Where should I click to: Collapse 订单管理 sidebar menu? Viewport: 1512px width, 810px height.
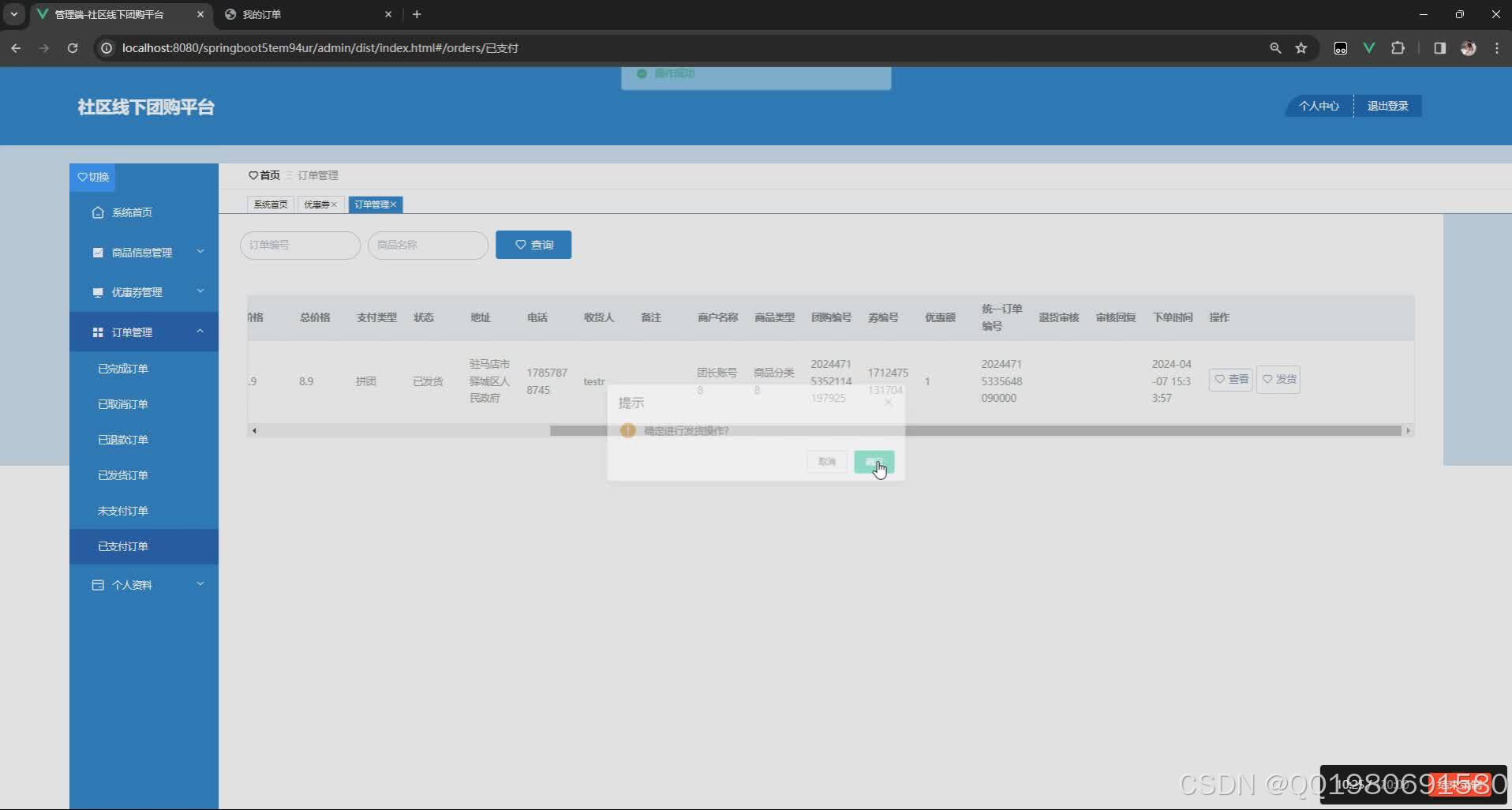pyautogui.click(x=144, y=332)
